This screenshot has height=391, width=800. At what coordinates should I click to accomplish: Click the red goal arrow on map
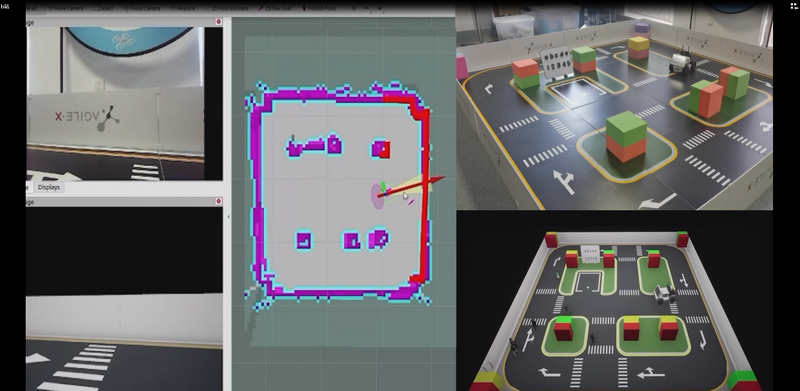[411, 187]
